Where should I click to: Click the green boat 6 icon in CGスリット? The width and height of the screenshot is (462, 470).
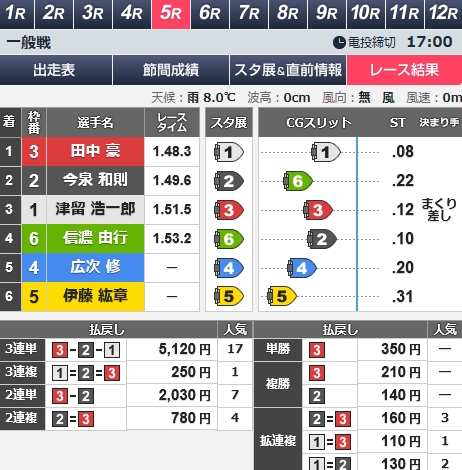(298, 181)
